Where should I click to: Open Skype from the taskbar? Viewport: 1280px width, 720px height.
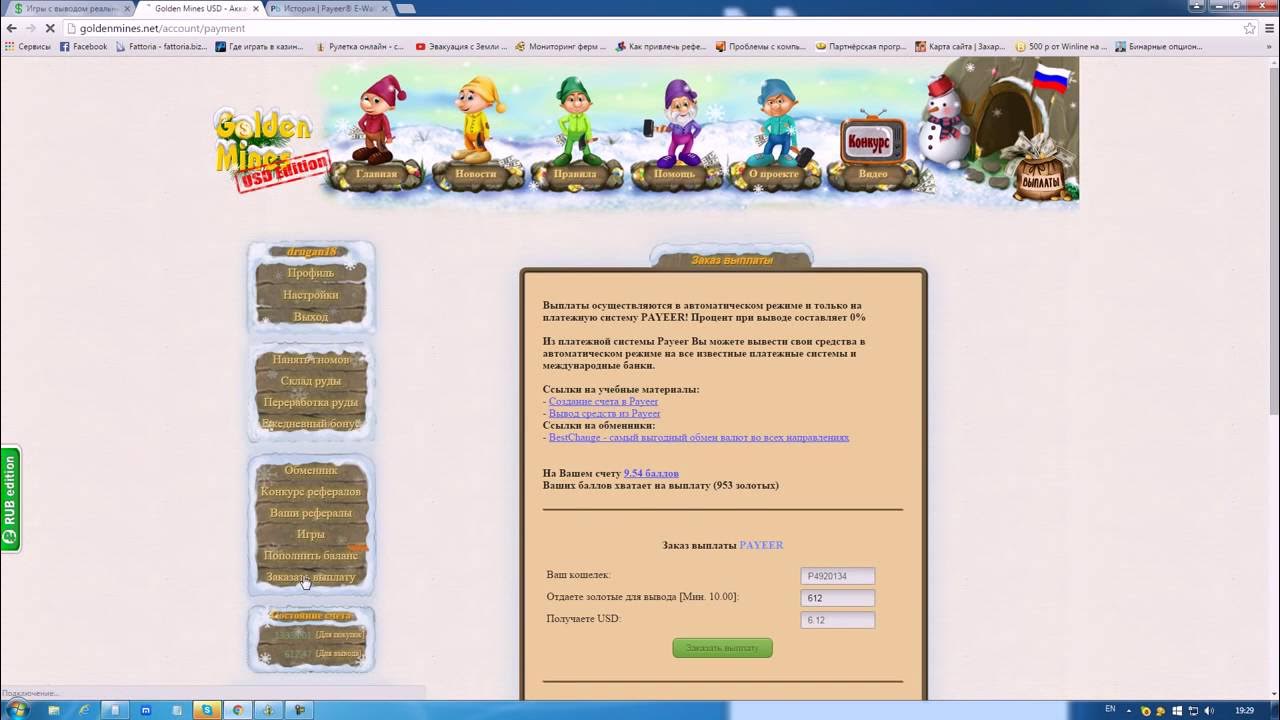tap(207, 710)
